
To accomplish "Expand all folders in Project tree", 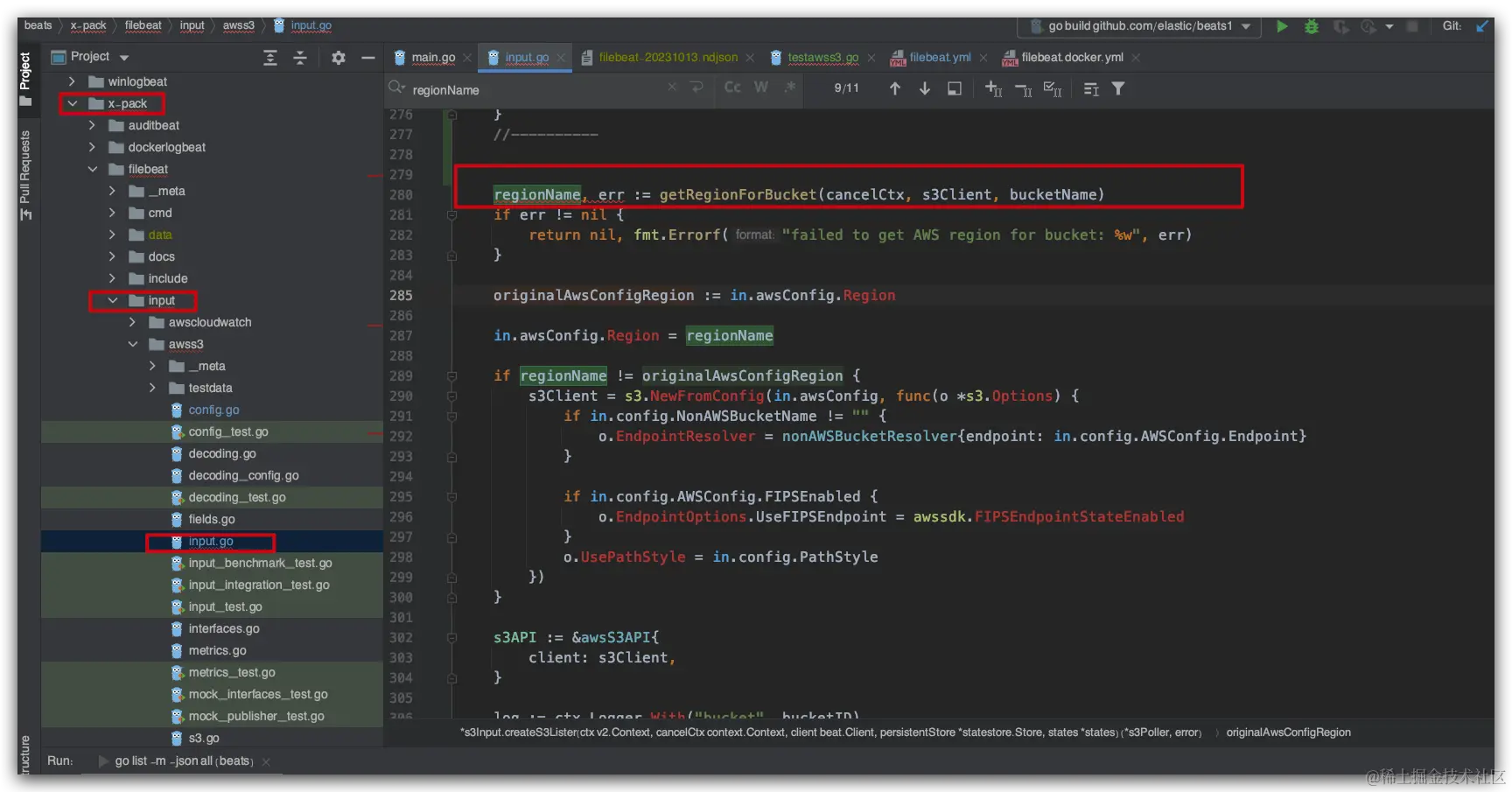I will [270, 58].
